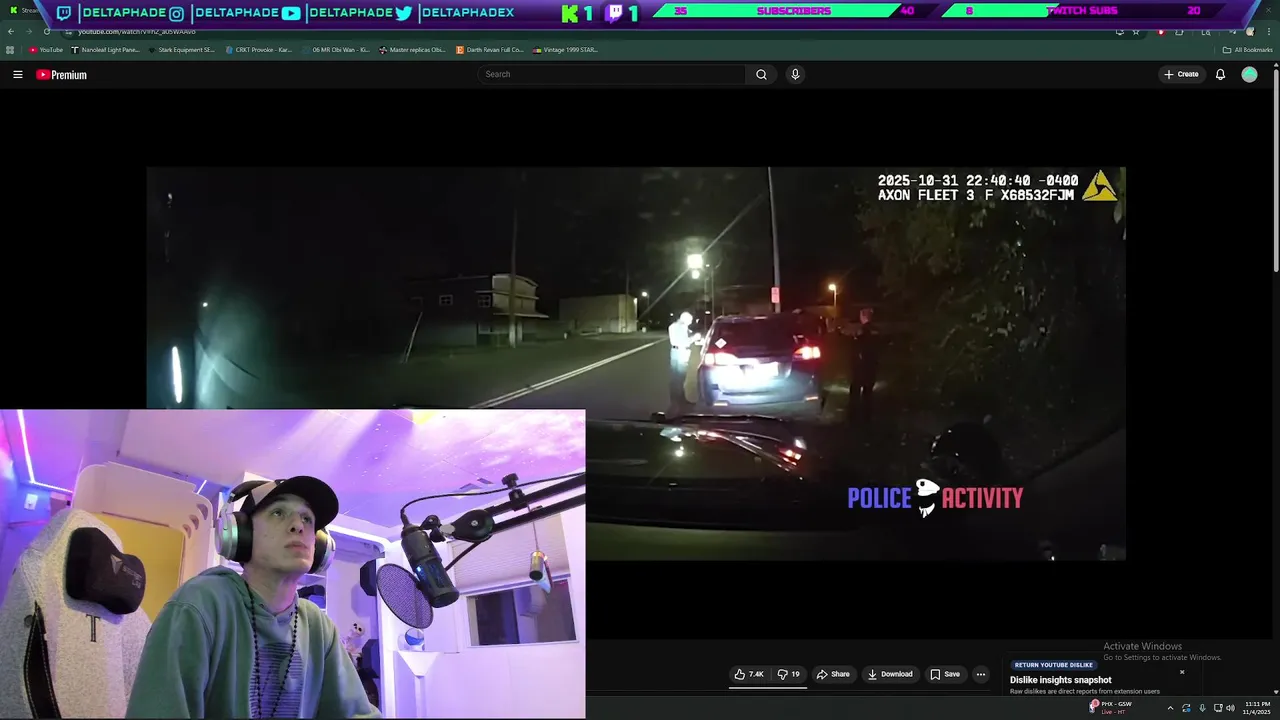Viewport: 1280px width, 720px height.
Task: Save the video to a playlist
Action: click(945, 674)
